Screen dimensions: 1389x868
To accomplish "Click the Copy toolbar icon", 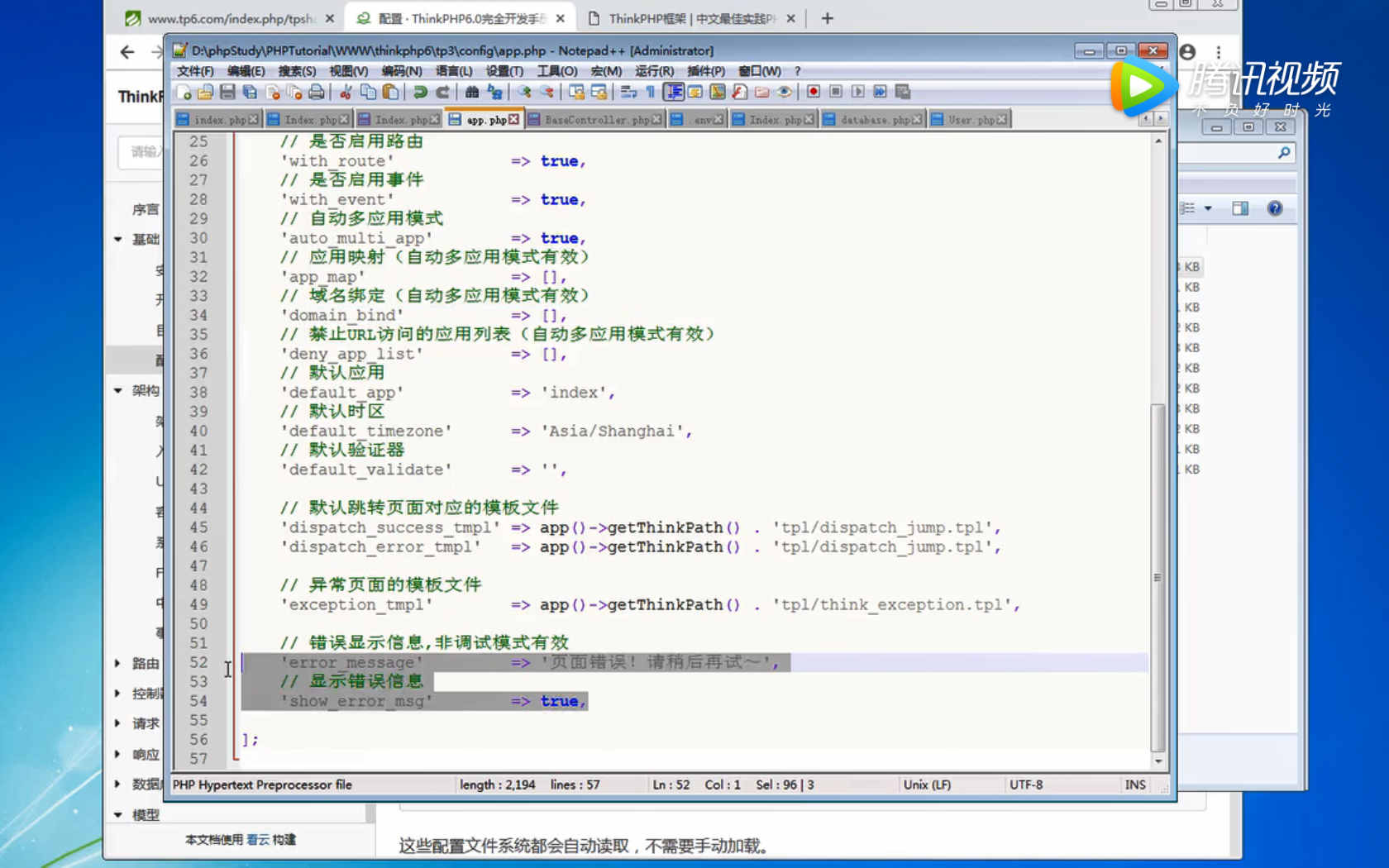I will pos(368,92).
